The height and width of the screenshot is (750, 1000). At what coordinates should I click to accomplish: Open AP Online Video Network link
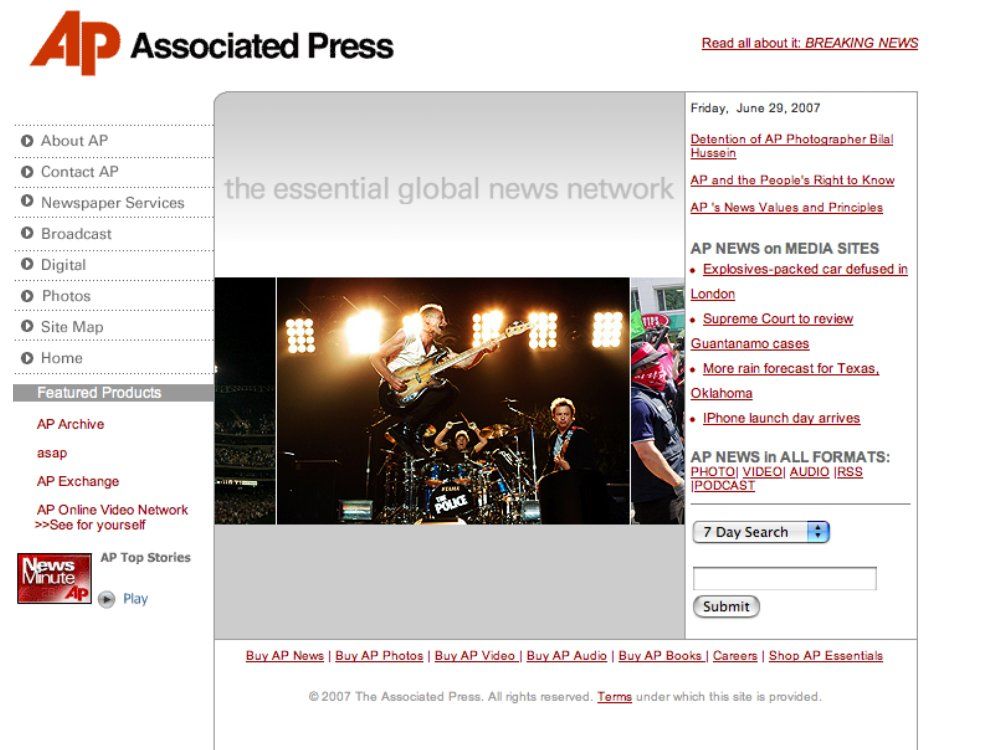point(112,510)
